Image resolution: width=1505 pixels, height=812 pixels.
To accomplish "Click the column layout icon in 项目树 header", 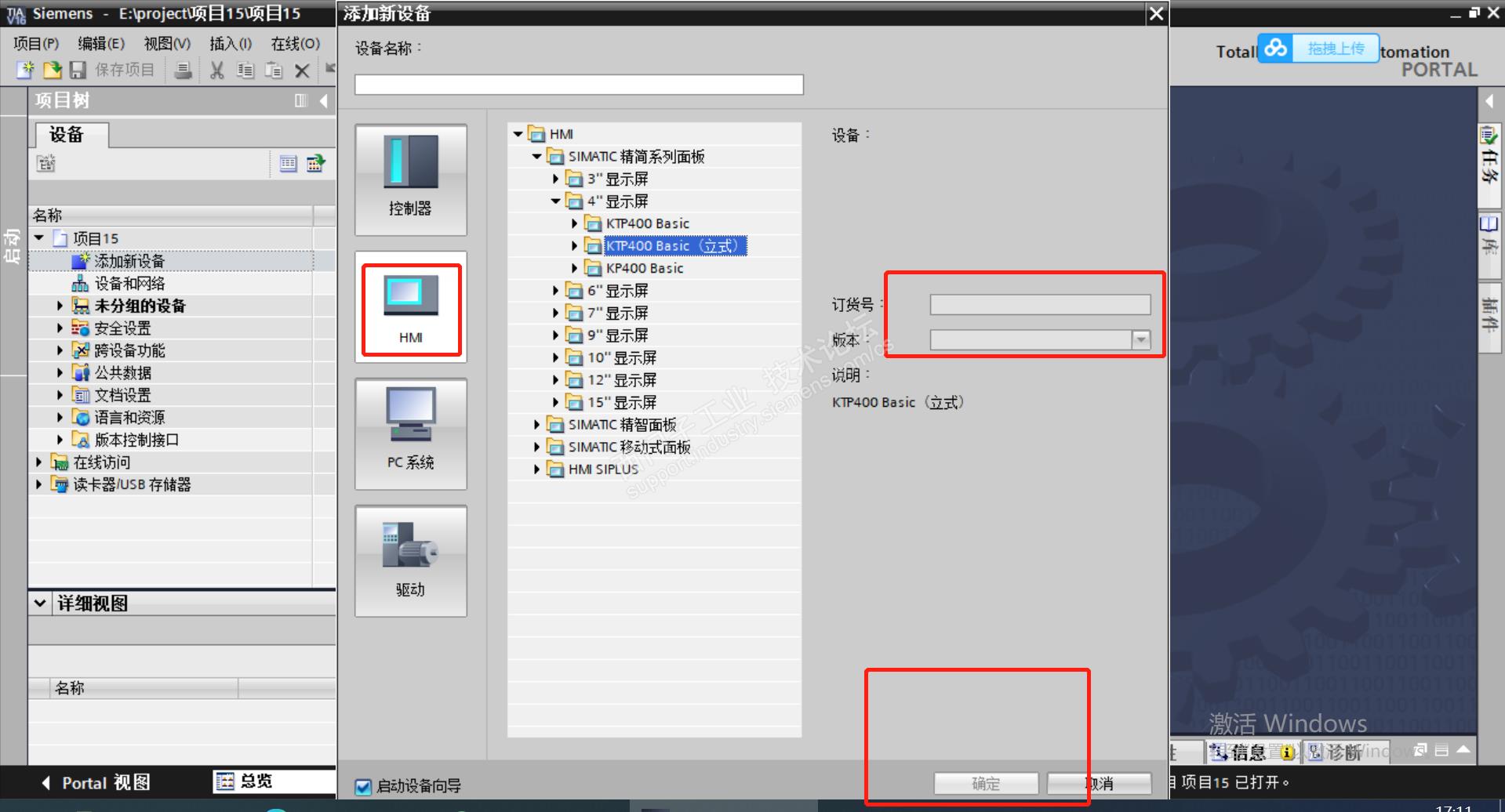I will click(x=301, y=100).
